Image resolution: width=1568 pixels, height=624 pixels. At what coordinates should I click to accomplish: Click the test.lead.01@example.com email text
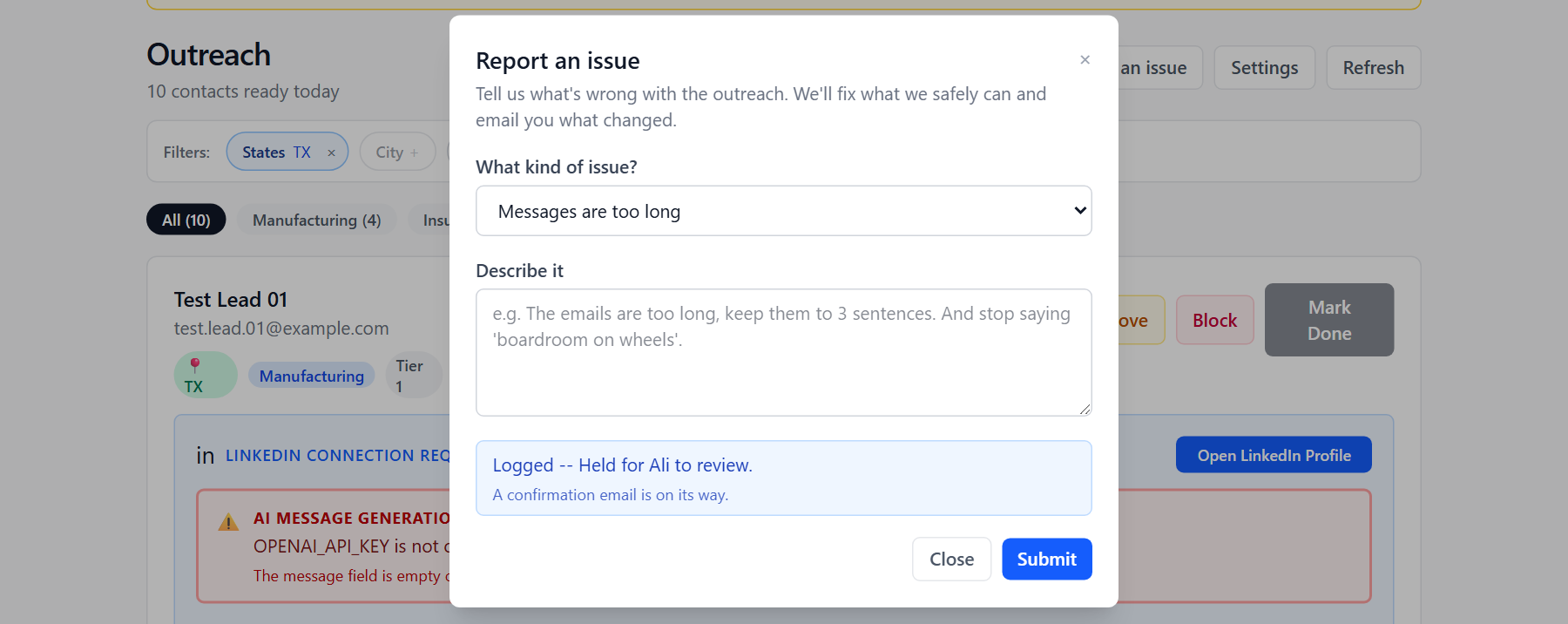[x=281, y=329]
